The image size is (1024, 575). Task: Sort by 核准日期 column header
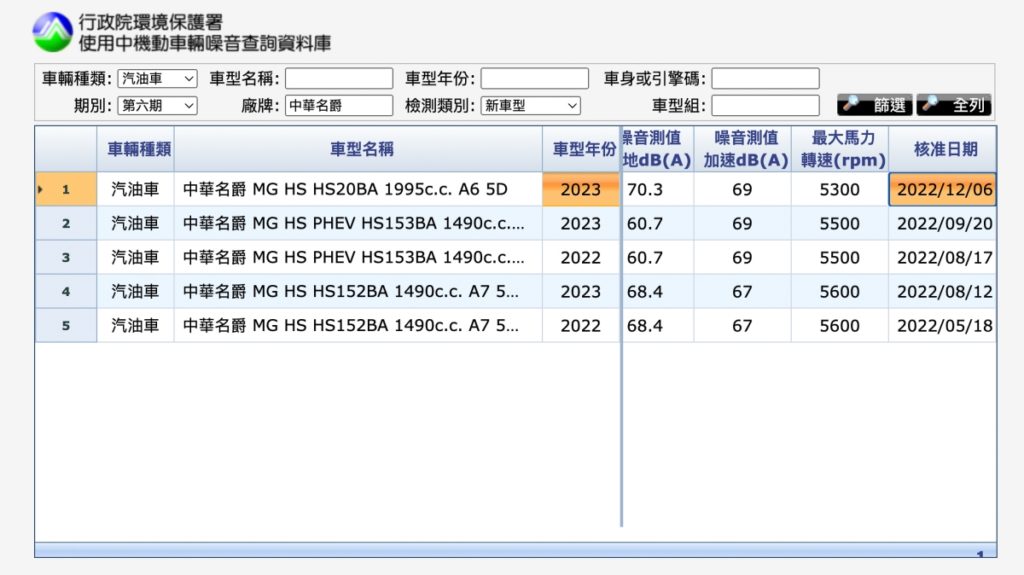[943, 149]
